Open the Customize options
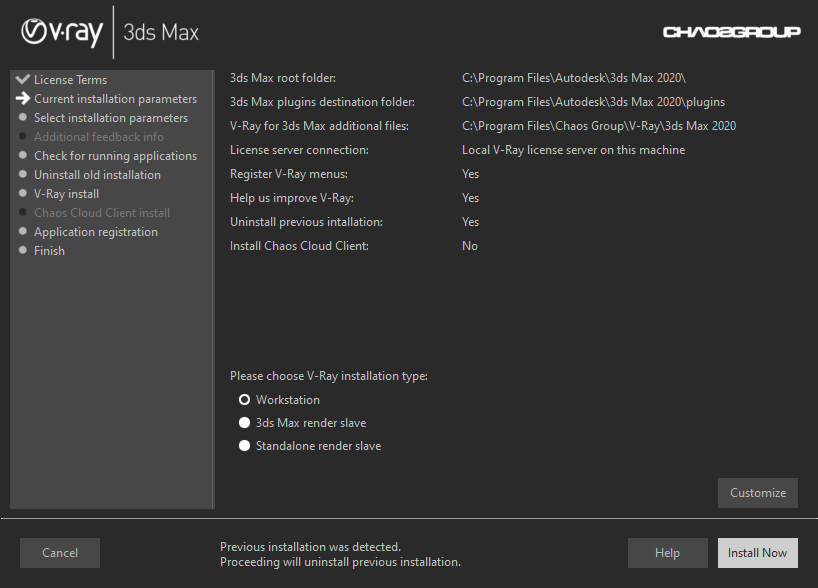This screenshot has height=588, width=818. pyautogui.click(x=757, y=492)
